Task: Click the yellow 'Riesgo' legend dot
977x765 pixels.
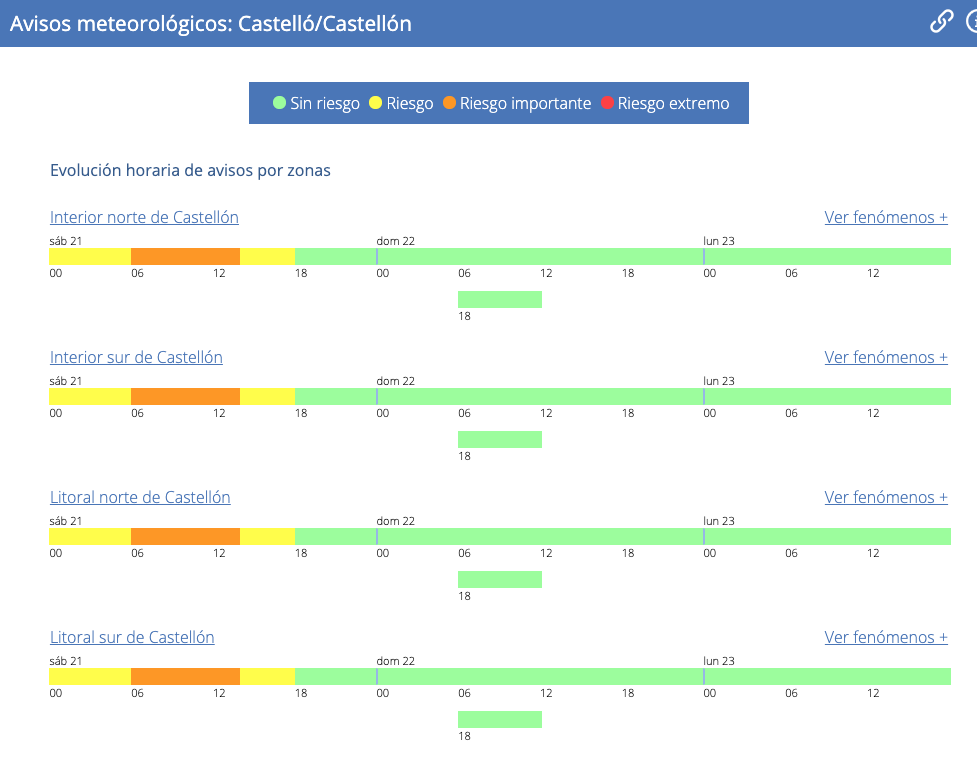Action: click(x=376, y=103)
